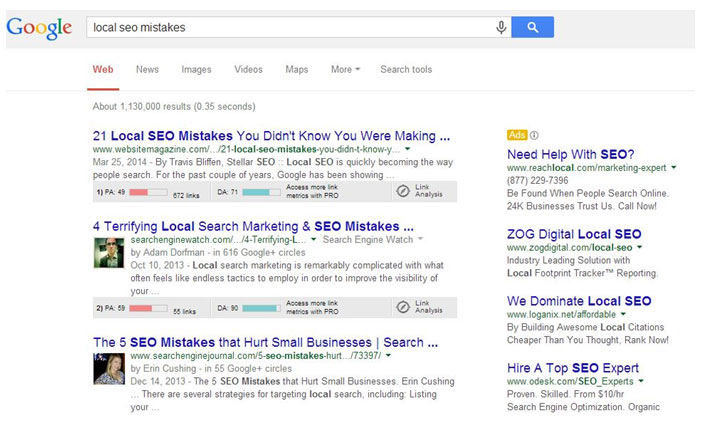The image size is (705, 432).
Task: Click the blue search magnifier button
Action: pos(532,27)
